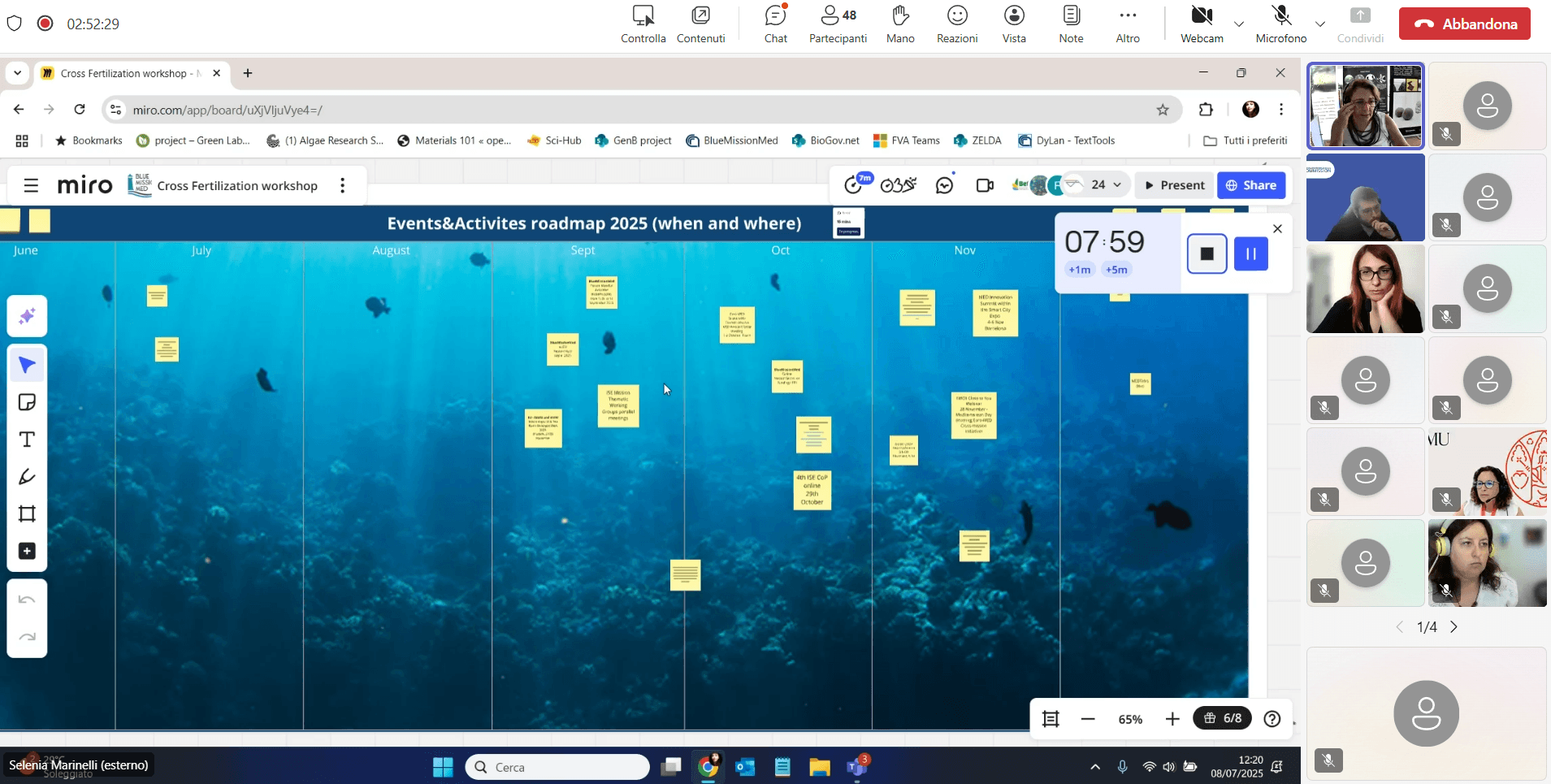Stop the Miro timer
Image resolution: width=1551 pixels, height=784 pixels.
pos(1207,253)
